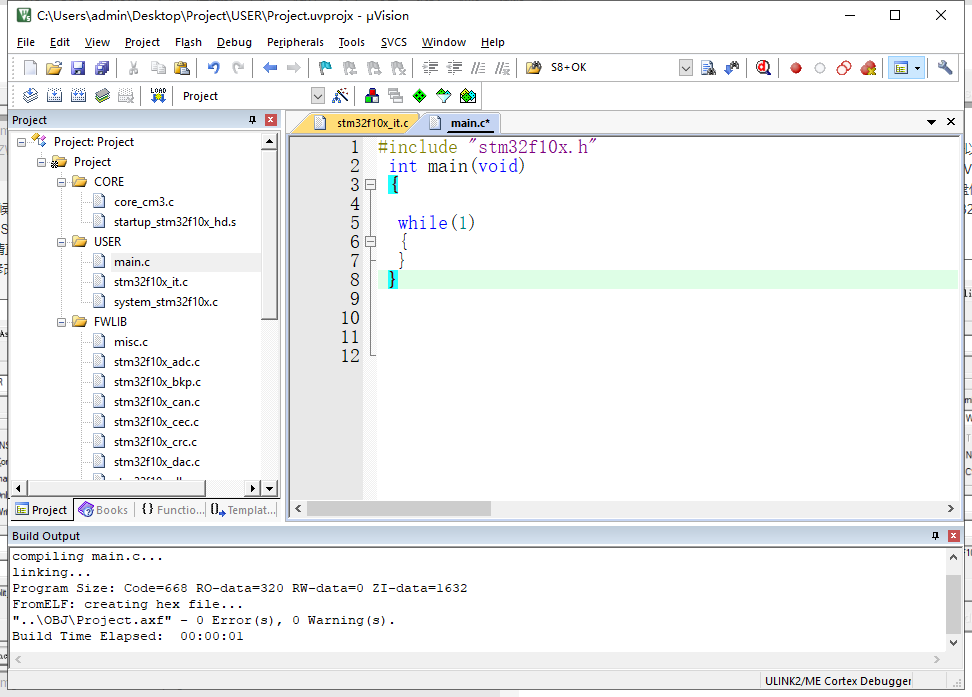Close the Project panel
The width and height of the screenshot is (972, 697).
271,120
